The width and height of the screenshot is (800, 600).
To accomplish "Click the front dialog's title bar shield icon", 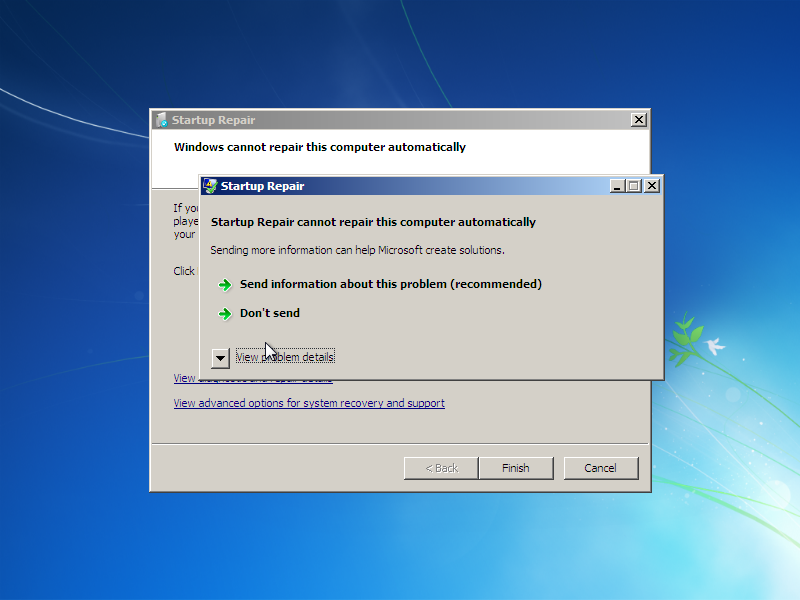I will click(210, 186).
